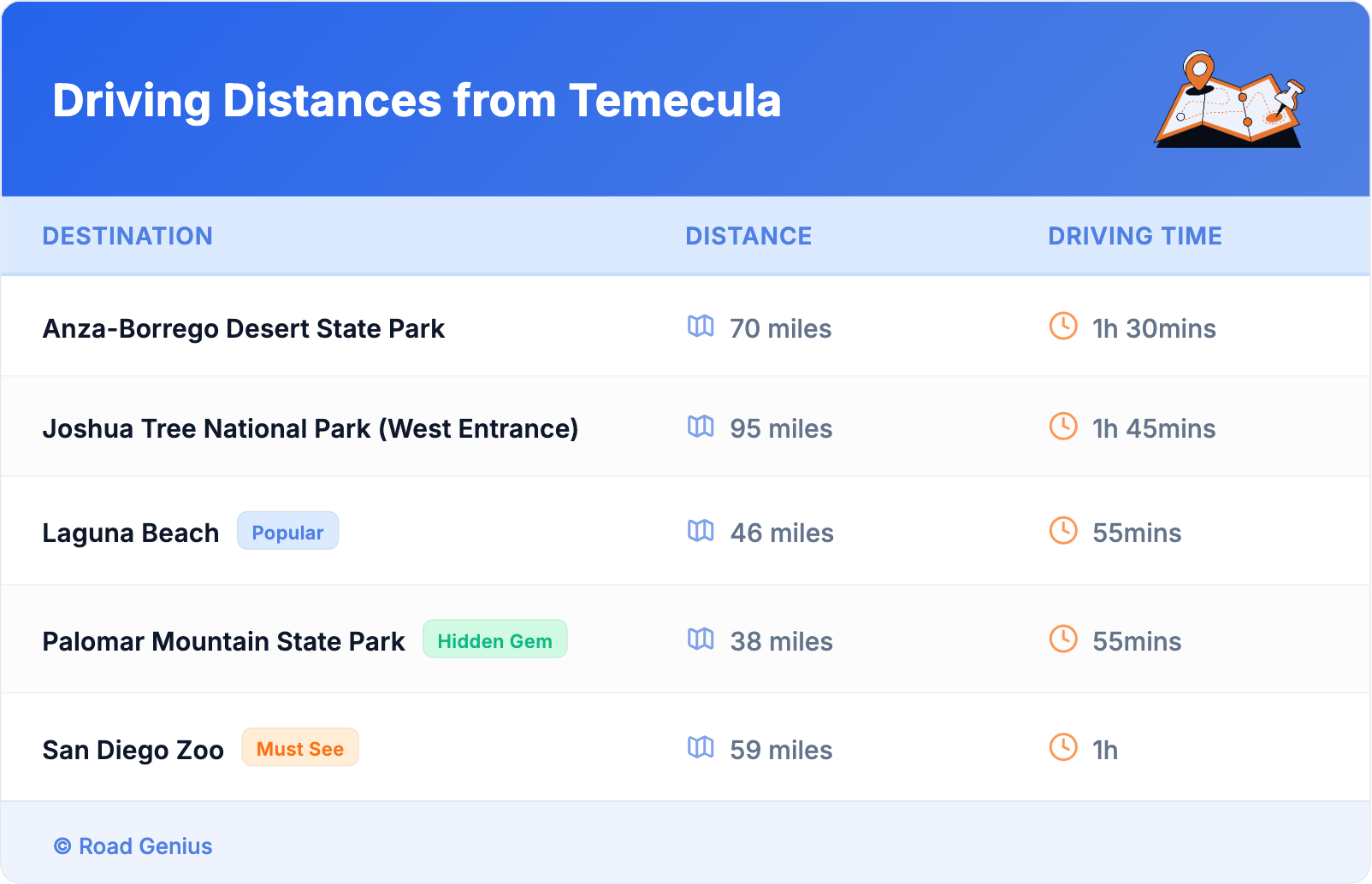Select Anza-Borrego Desert State Park row
The width and height of the screenshot is (1372, 884).
pos(244,328)
